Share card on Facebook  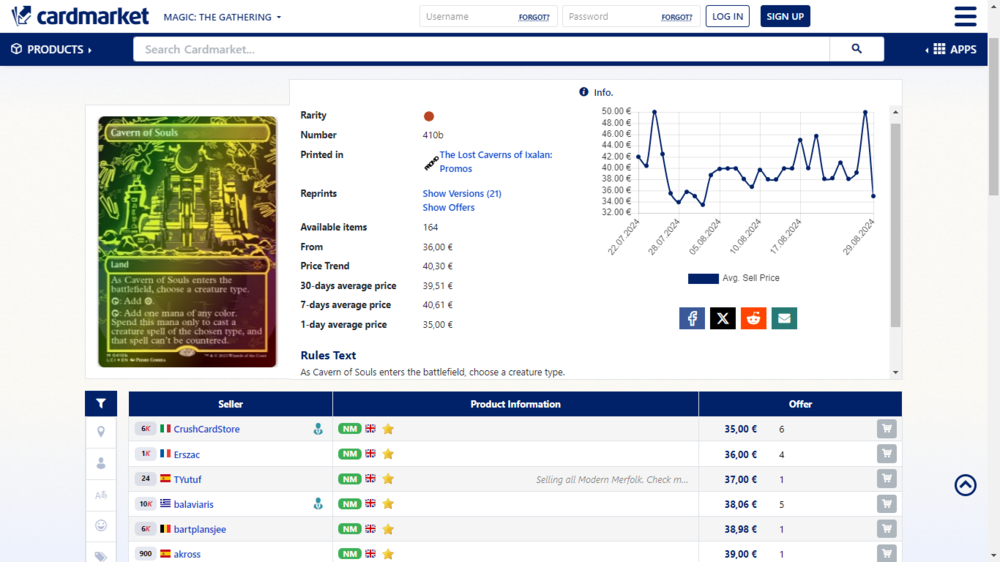(x=692, y=318)
